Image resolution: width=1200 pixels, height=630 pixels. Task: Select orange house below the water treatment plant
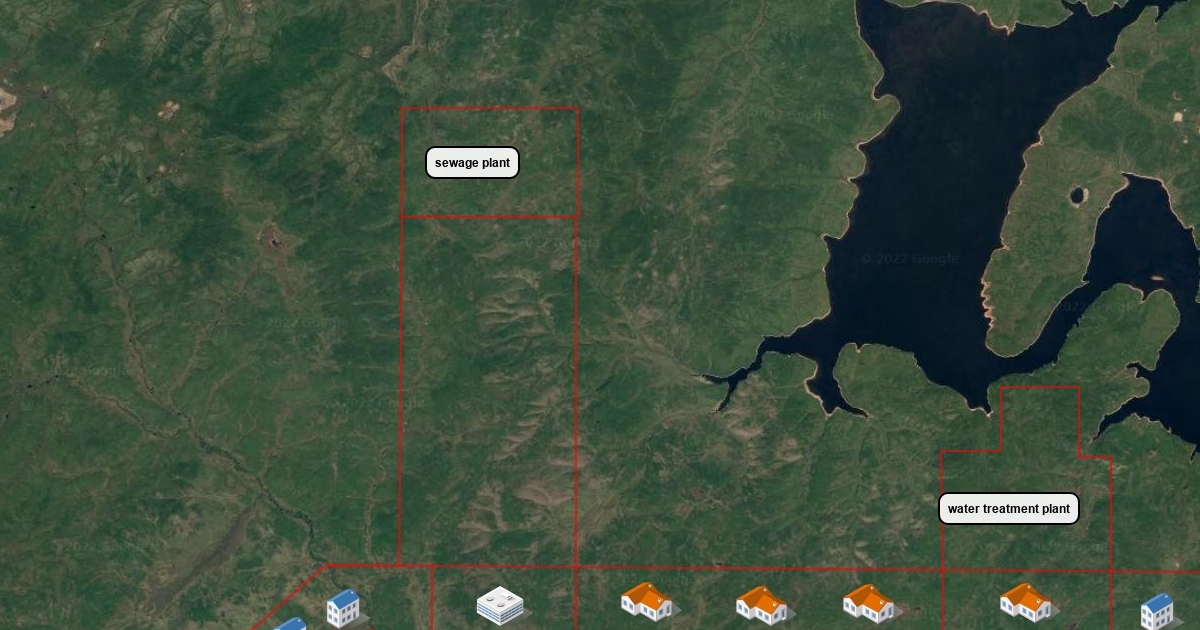[1025, 602]
